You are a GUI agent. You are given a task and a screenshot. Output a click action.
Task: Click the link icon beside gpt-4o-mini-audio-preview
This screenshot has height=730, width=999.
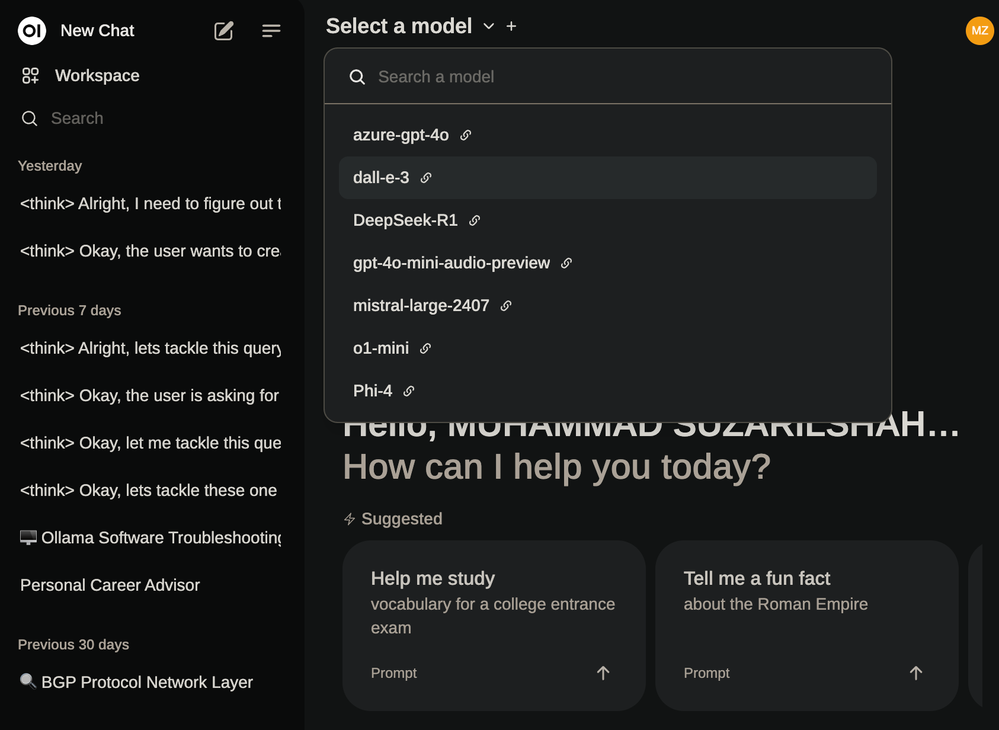tap(566, 263)
